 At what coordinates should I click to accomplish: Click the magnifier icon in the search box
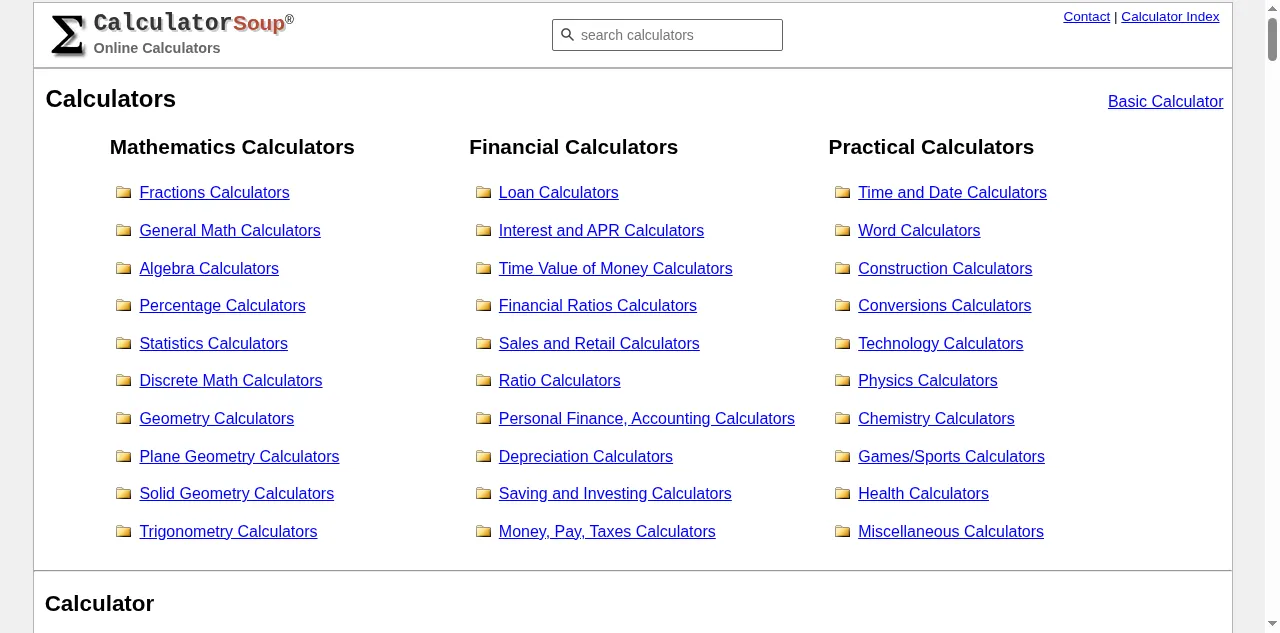pyautogui.click(x=568, y=35)
